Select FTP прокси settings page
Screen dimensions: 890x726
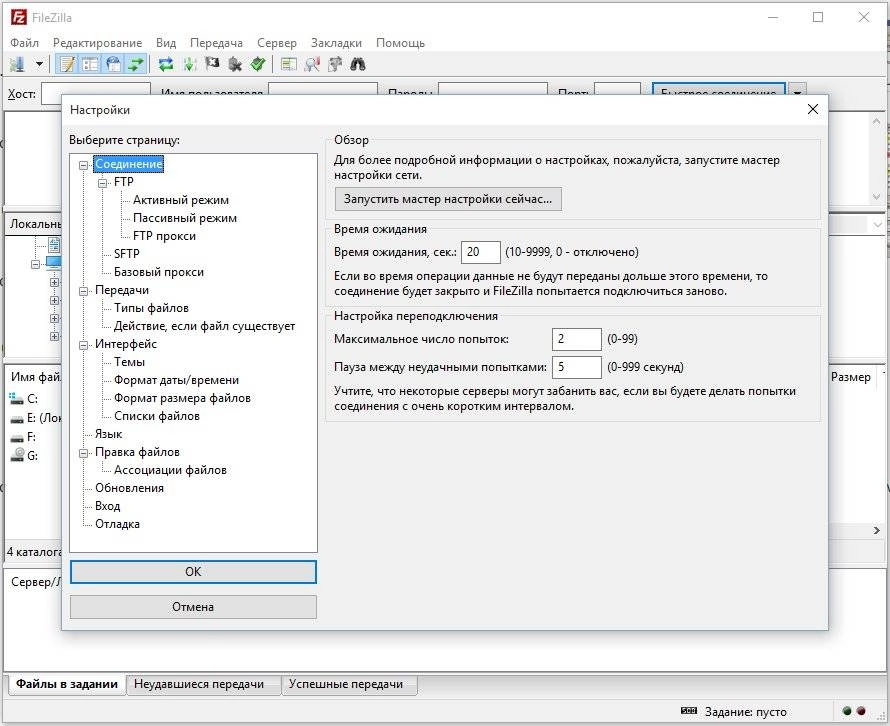click(x=164, y=236)
